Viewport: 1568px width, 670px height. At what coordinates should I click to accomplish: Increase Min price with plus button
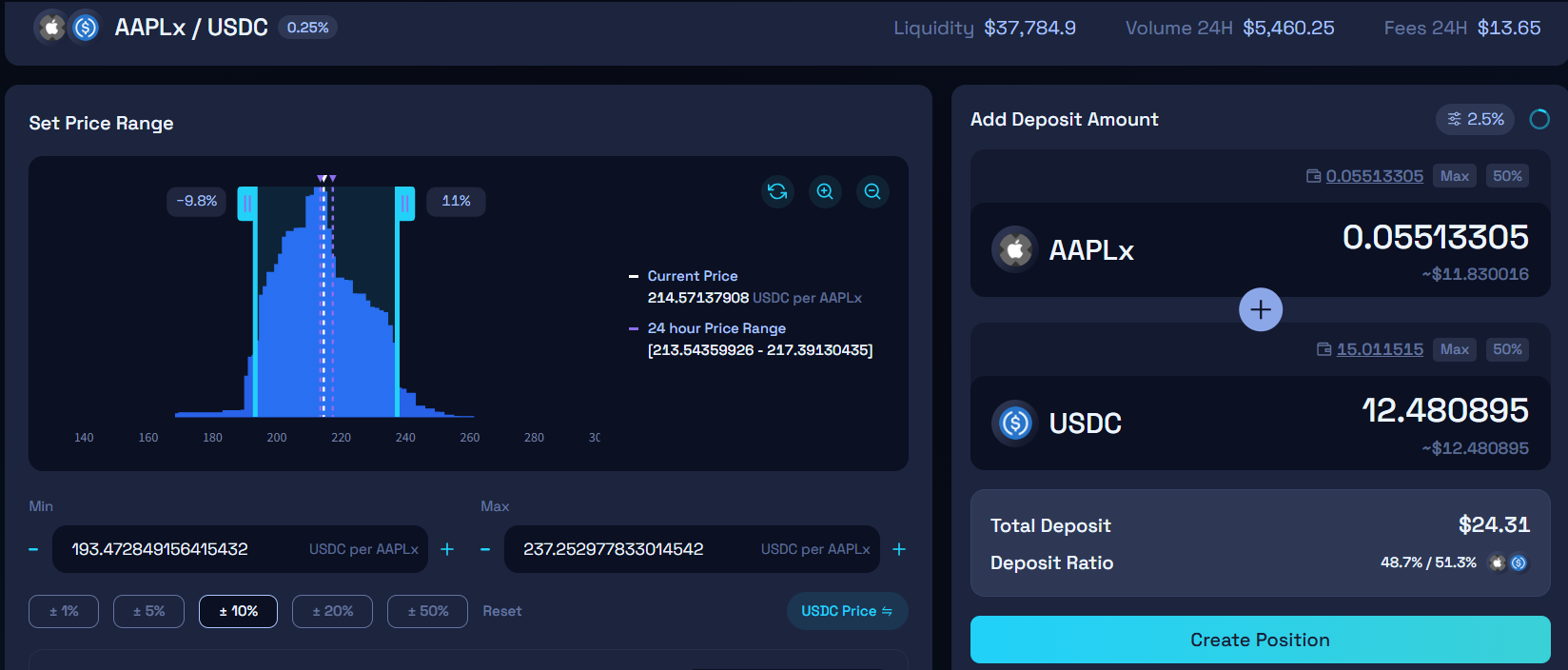pos(447,549)
